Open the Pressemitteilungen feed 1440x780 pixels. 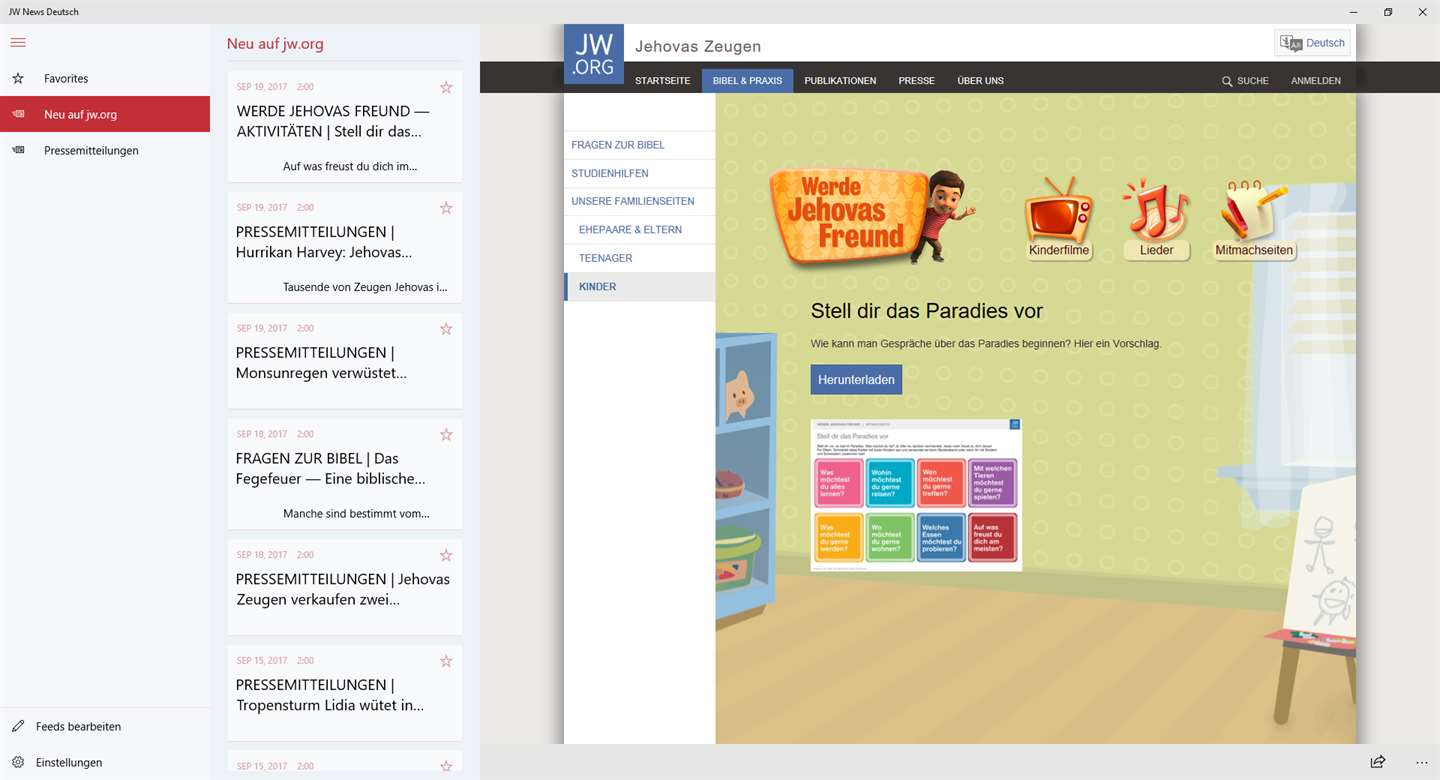tap(105, 150)
